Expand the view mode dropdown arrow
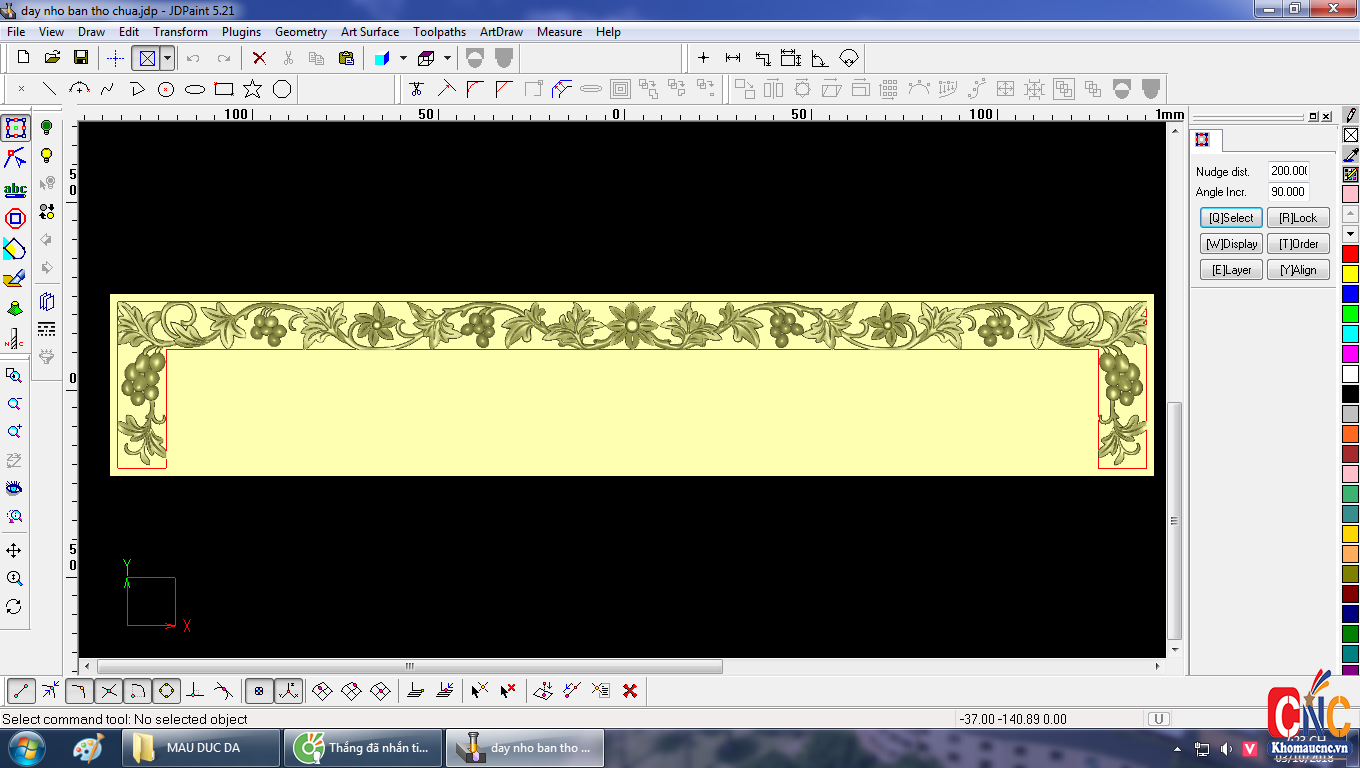 [167, 58]
